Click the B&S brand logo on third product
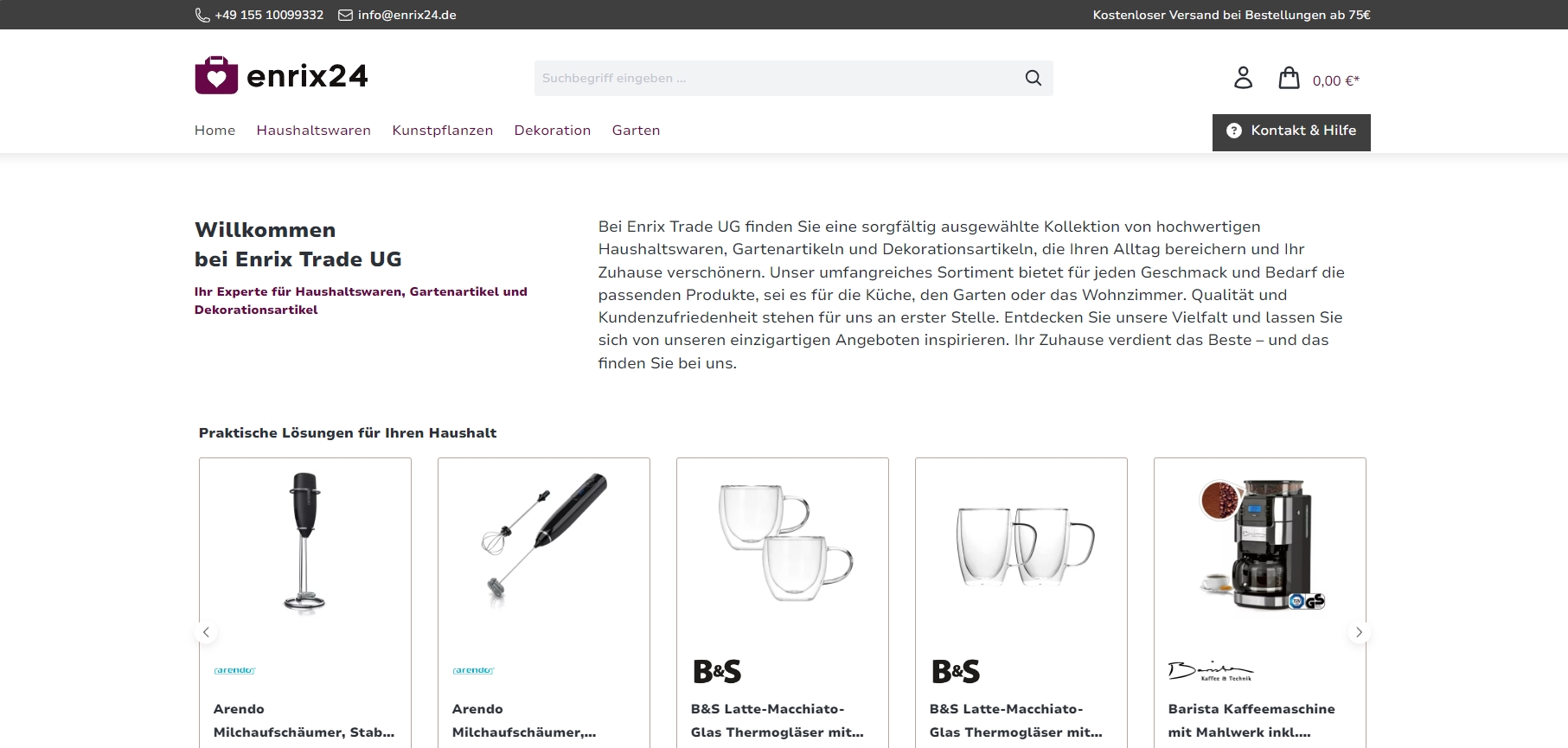The width and height of the screenshot is (1568, 748). pyautogui.click(x=717, y=671)
